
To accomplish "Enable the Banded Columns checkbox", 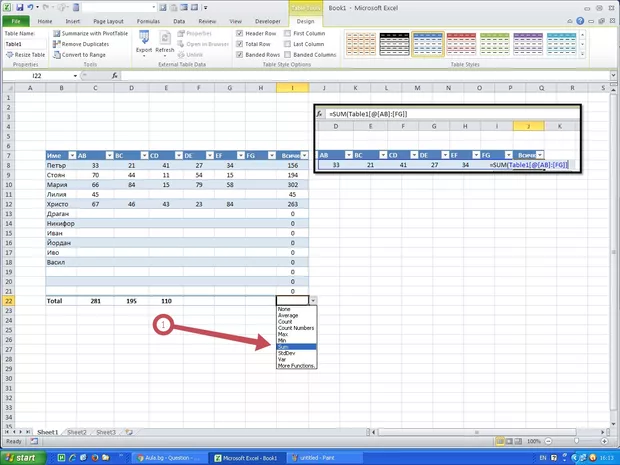I will (288, 54).
